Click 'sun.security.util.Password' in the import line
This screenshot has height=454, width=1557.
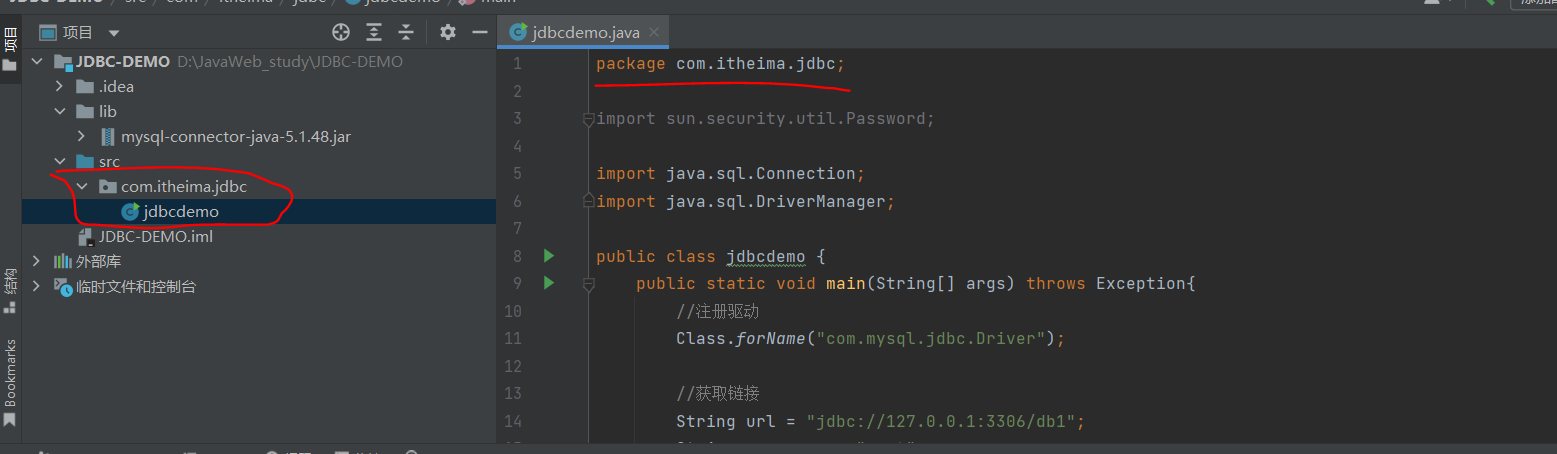(x=796, y=119)
